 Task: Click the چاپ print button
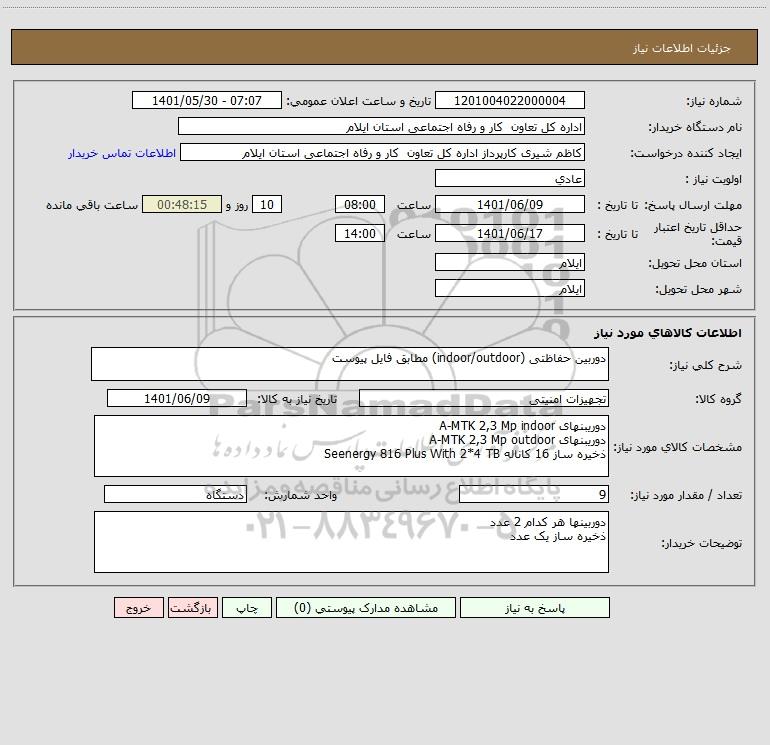(x=247, y=607)
